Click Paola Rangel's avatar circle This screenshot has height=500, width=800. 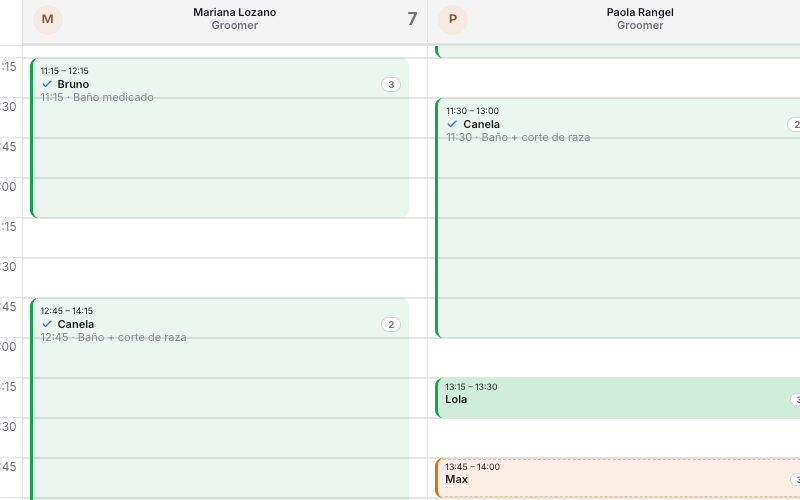pyautogui.click(x=453, y=19)
